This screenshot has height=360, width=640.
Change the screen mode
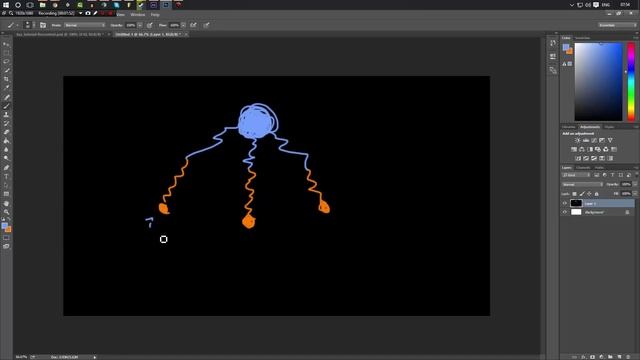[6, 247]
